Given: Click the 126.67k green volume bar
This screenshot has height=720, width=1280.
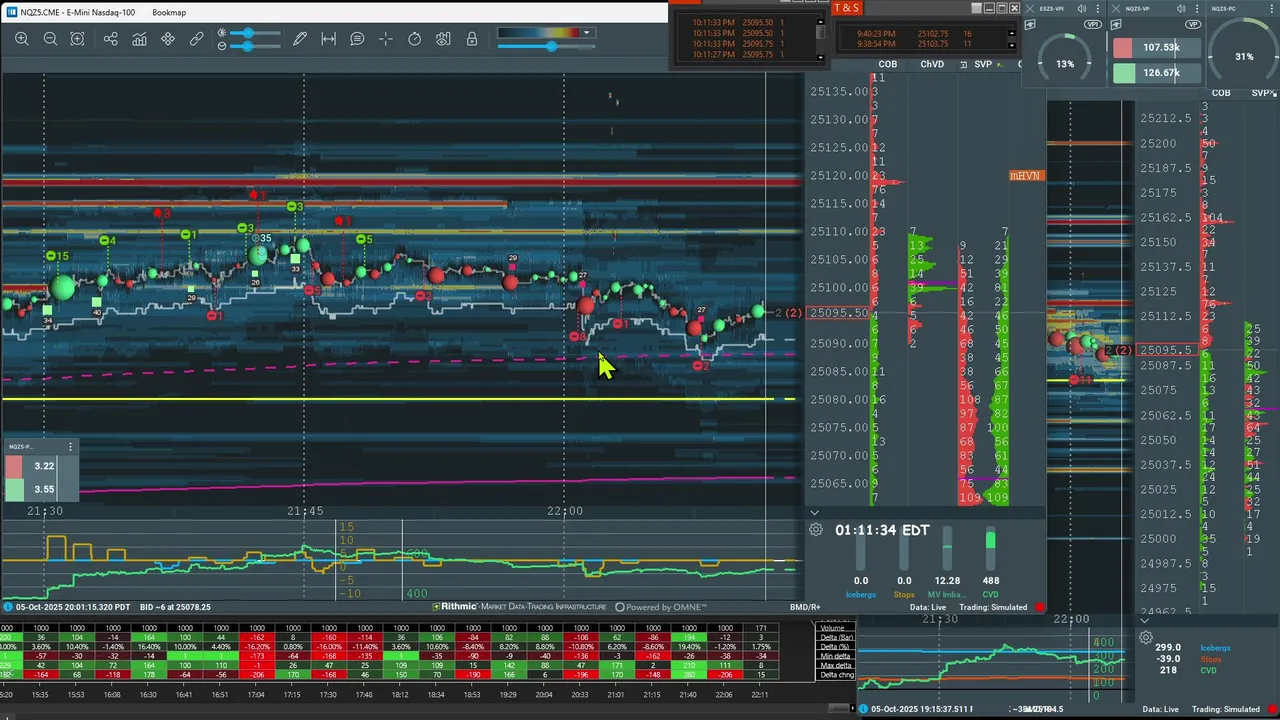Looking at the screenshot, I should [1157, 73].
